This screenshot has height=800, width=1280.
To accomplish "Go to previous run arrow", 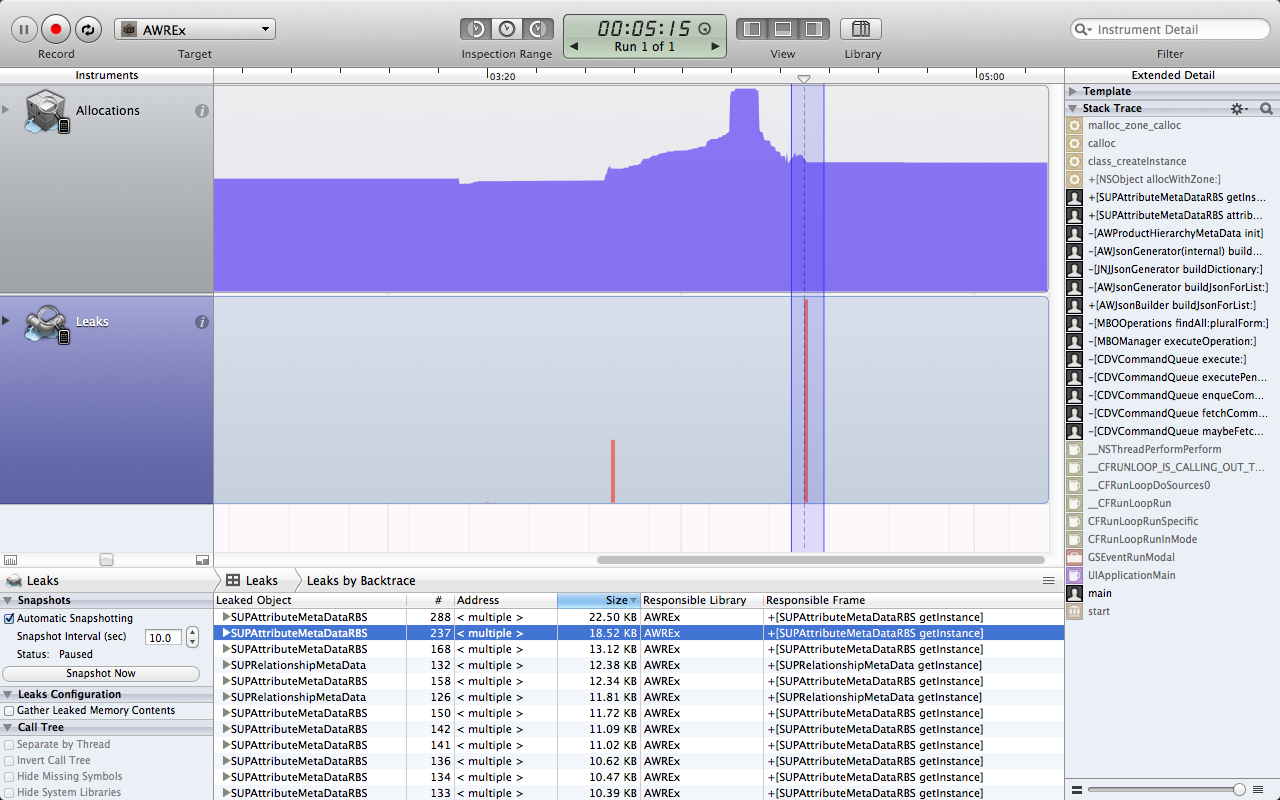I will 574,47.
